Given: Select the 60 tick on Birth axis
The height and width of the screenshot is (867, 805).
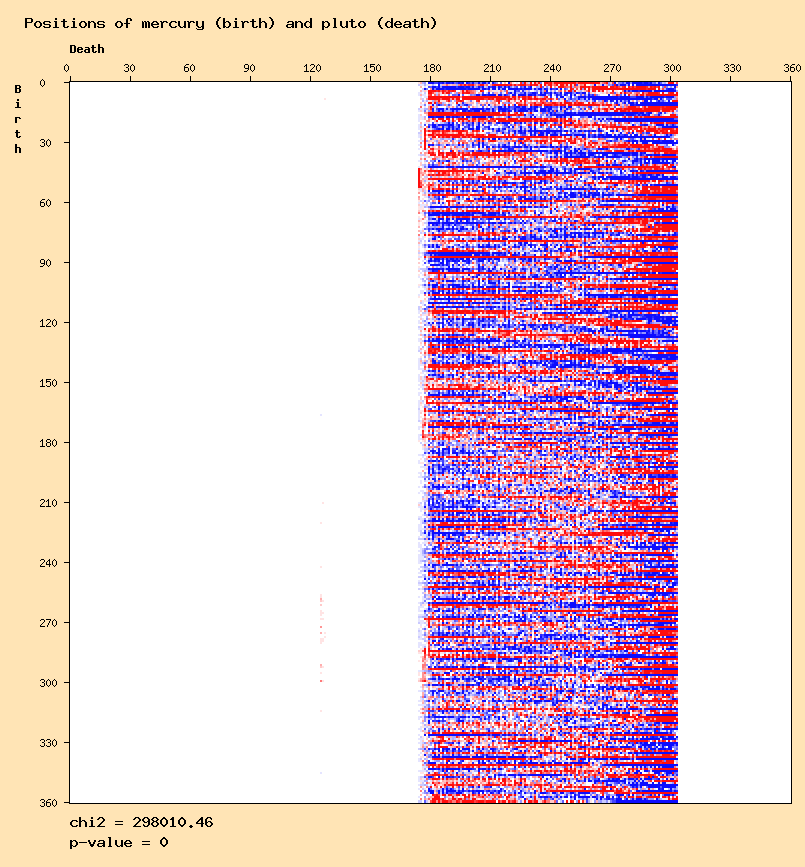Looking at the screenshot, I should coord(46,203).
